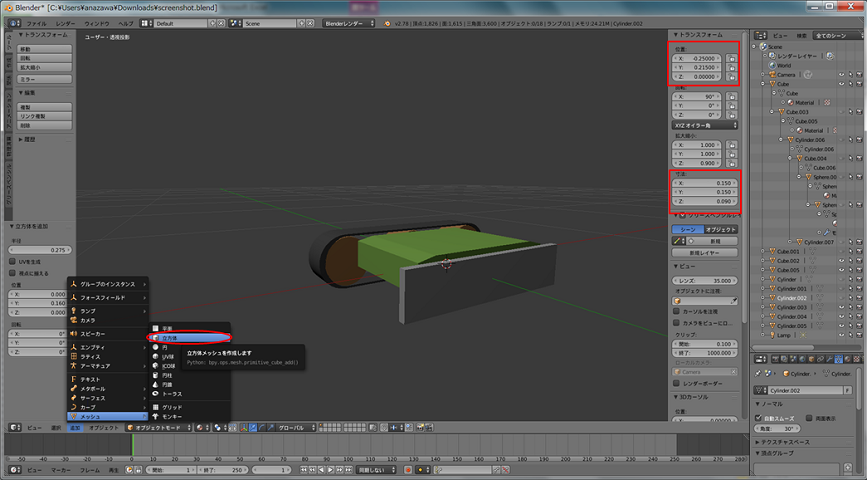The image size is (867, 480).
Task: Click the lock icon beside location X
Action: pyautogui.click(x=732, y=58)
